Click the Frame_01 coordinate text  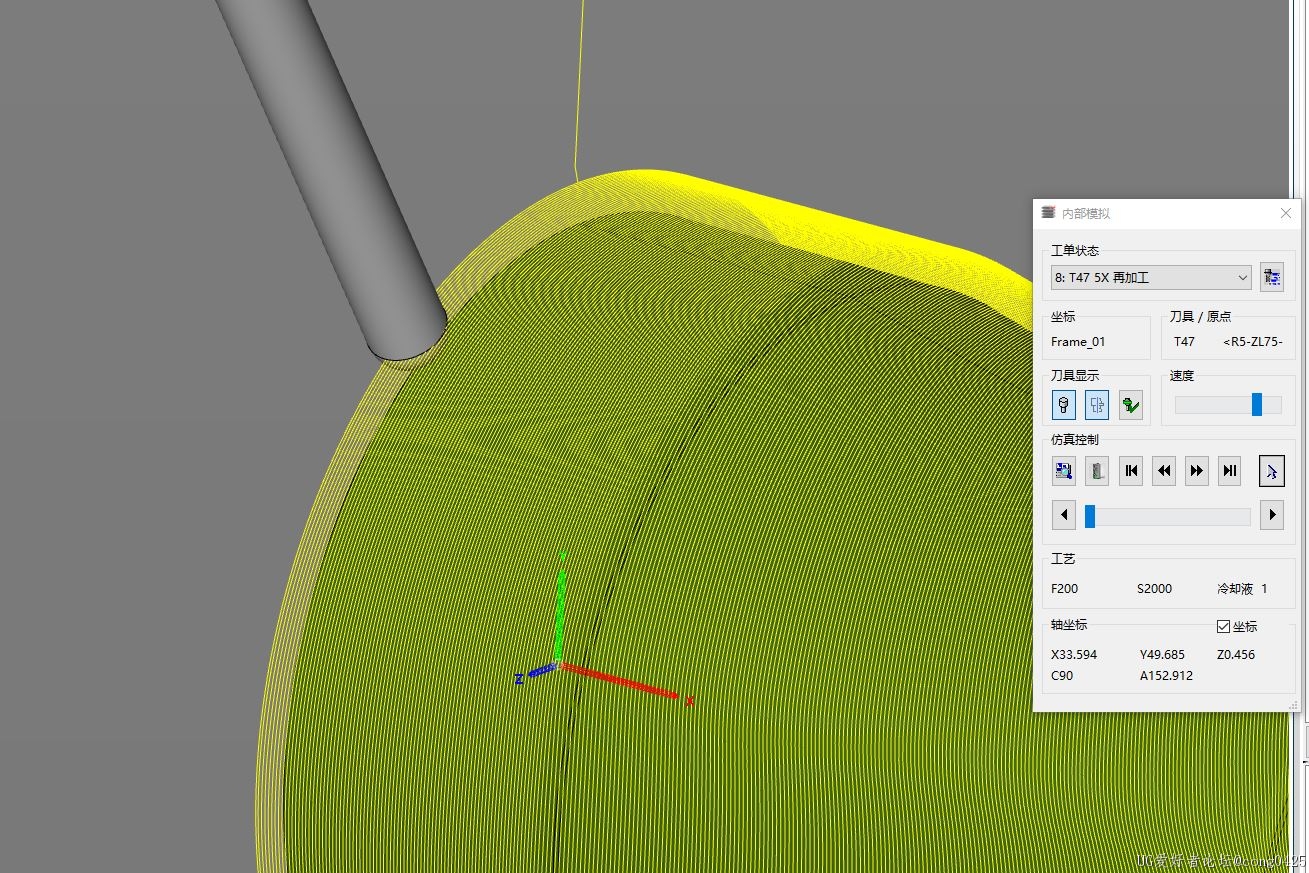pyautogui.click(x=1078, y=342)
